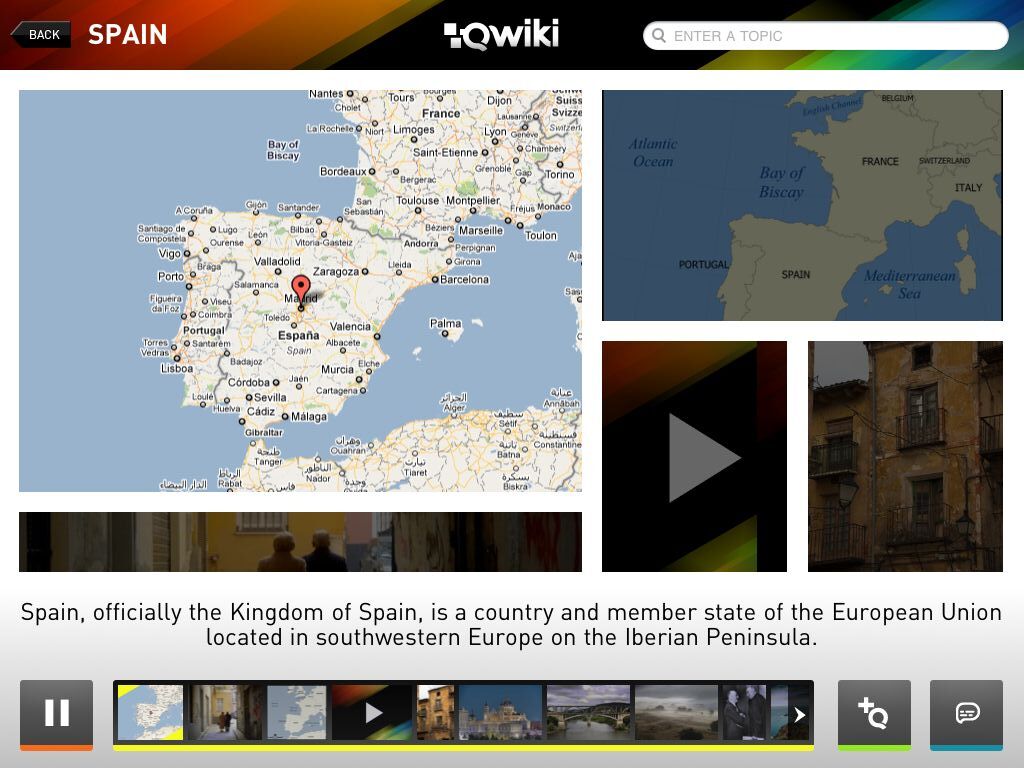Pause narration with the pause icon
The height and width of the screenshot is (768, 1024).
(x=57, y=713)
